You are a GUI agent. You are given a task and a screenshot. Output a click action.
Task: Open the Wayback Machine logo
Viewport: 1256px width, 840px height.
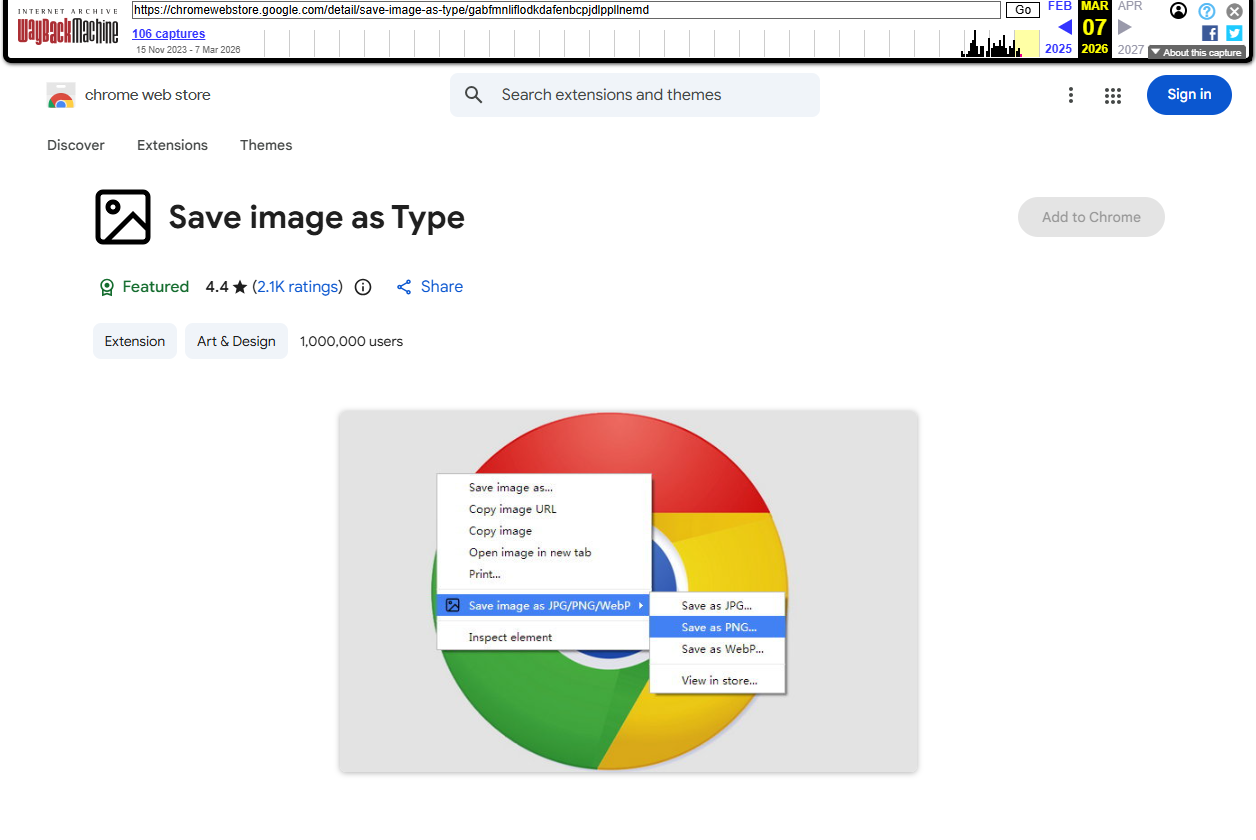(x=66, y=27)
